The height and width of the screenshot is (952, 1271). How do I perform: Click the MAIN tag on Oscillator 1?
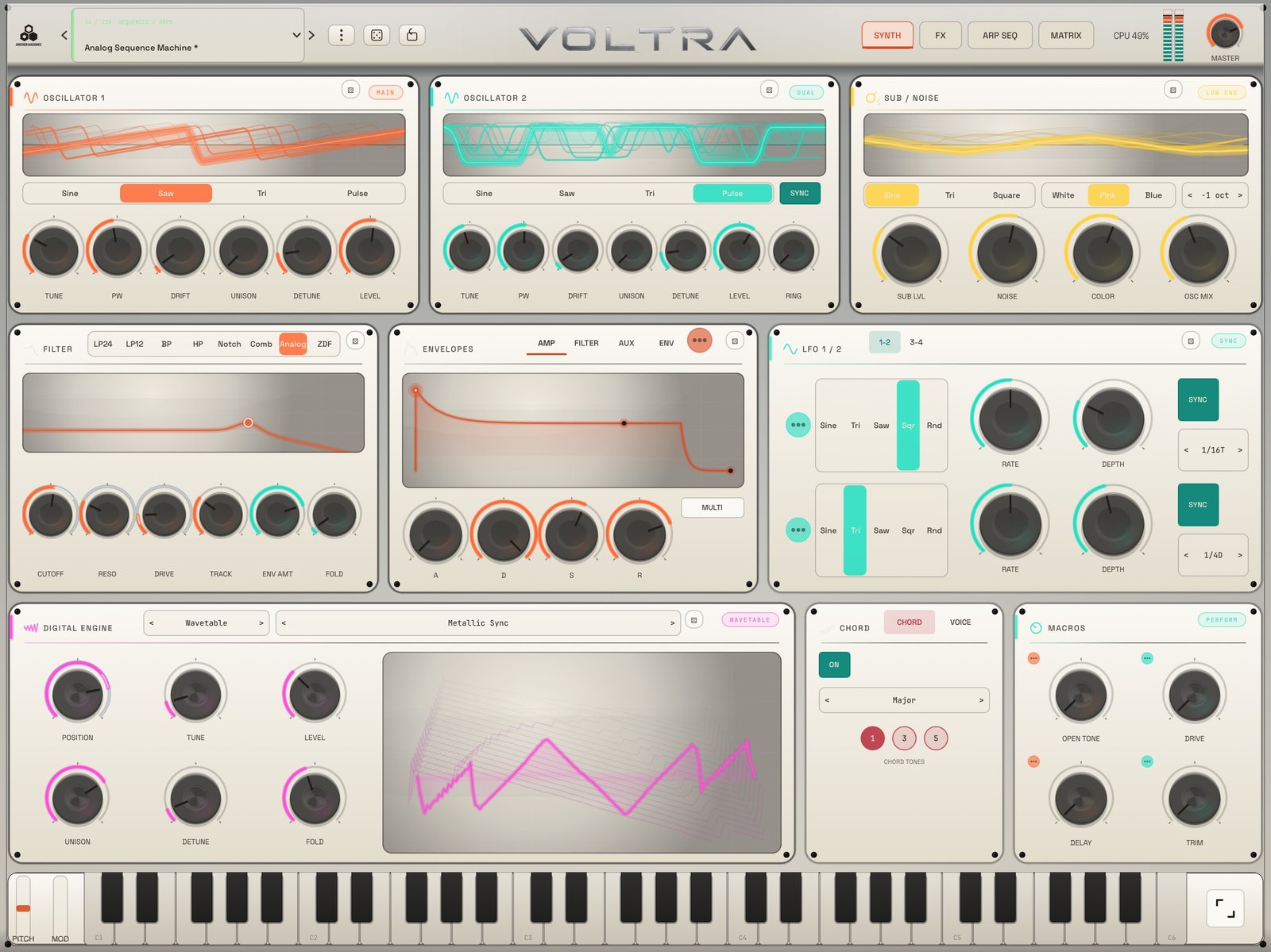click(385, 92)
